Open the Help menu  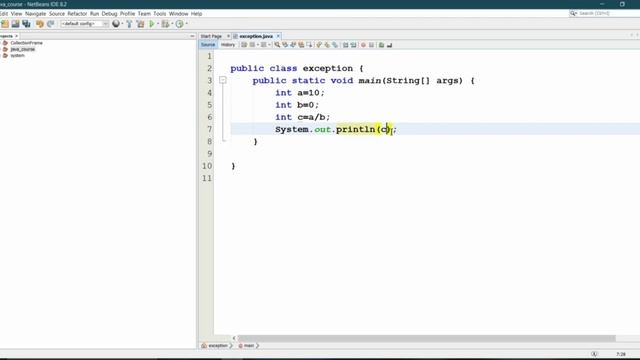196,14
